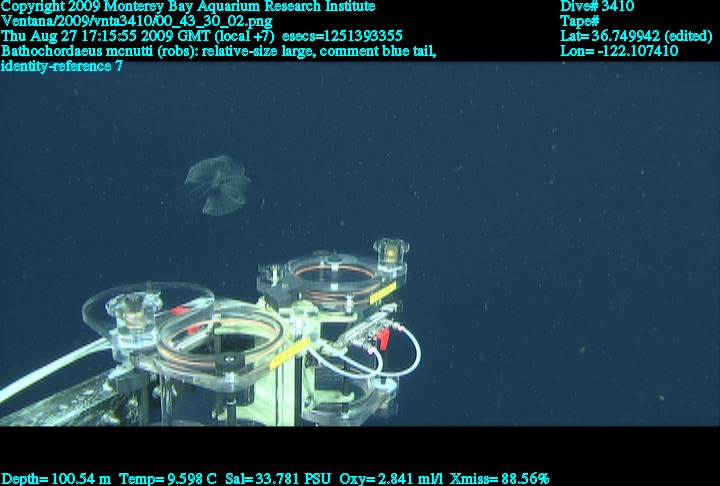
Task: Click the Temp= 9.598 C reading
Action: pos(168,479)
